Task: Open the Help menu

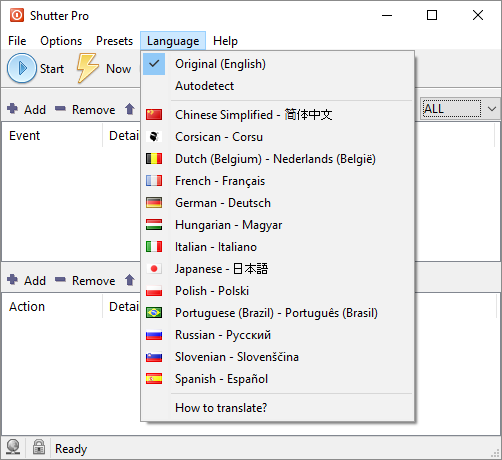Action: (225, 41)
